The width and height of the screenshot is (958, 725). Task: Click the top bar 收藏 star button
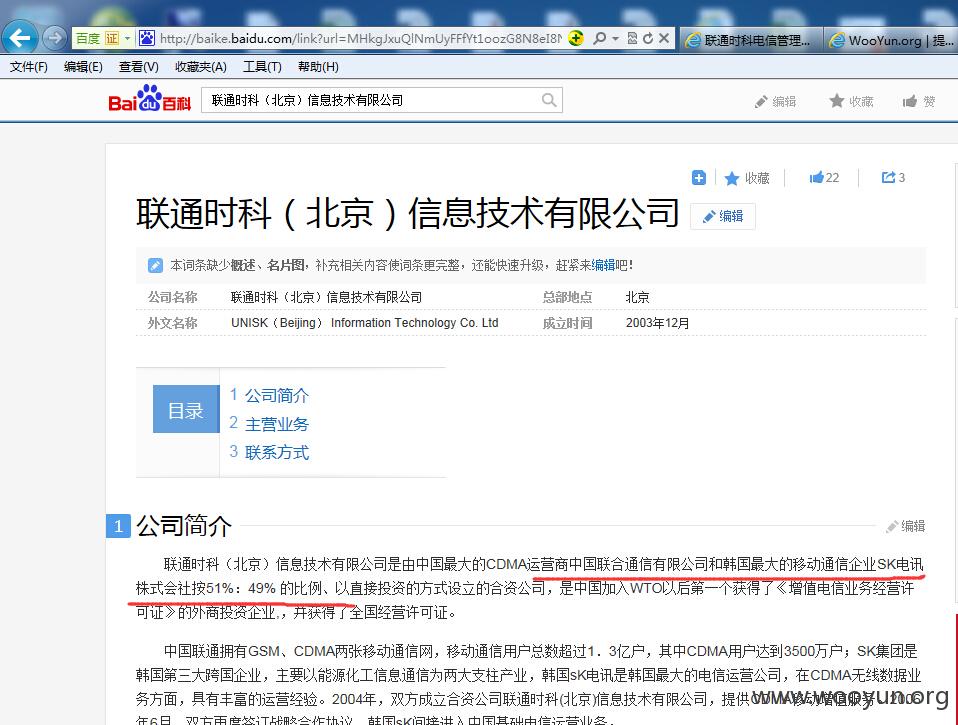point(851,101)
